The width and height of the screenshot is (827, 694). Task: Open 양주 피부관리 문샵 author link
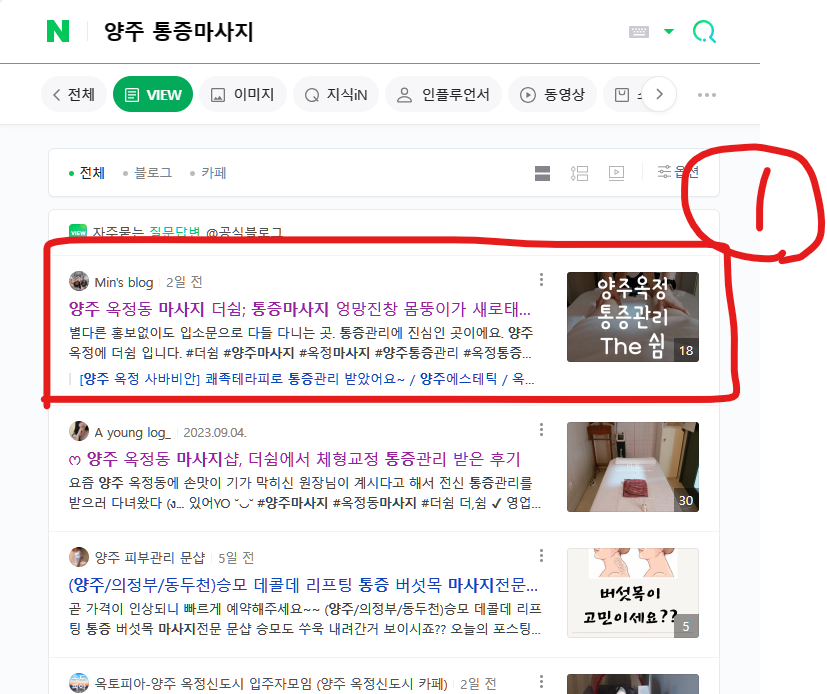point(150,557)
